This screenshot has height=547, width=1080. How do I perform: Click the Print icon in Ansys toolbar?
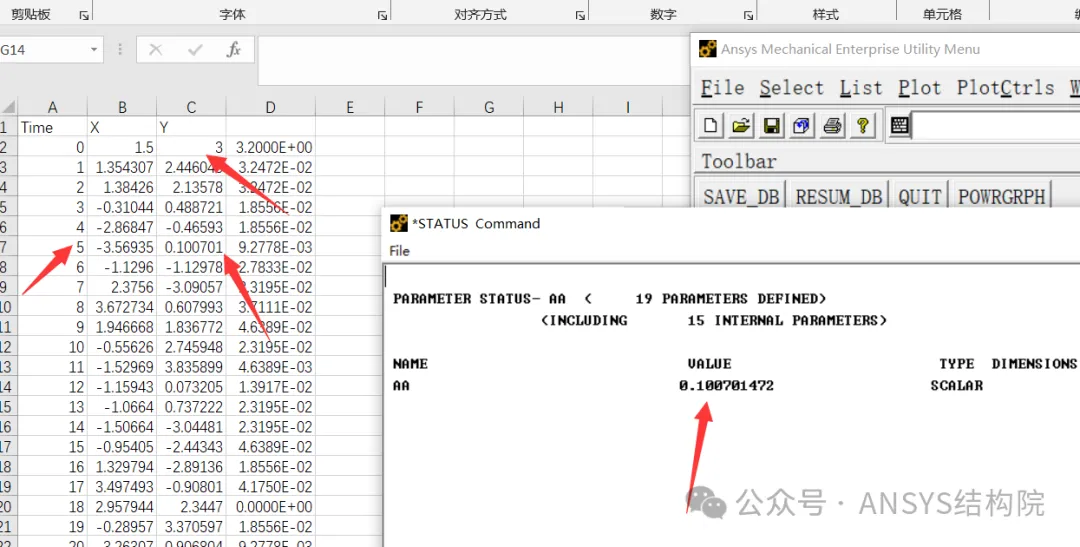[x=832, y=125]
